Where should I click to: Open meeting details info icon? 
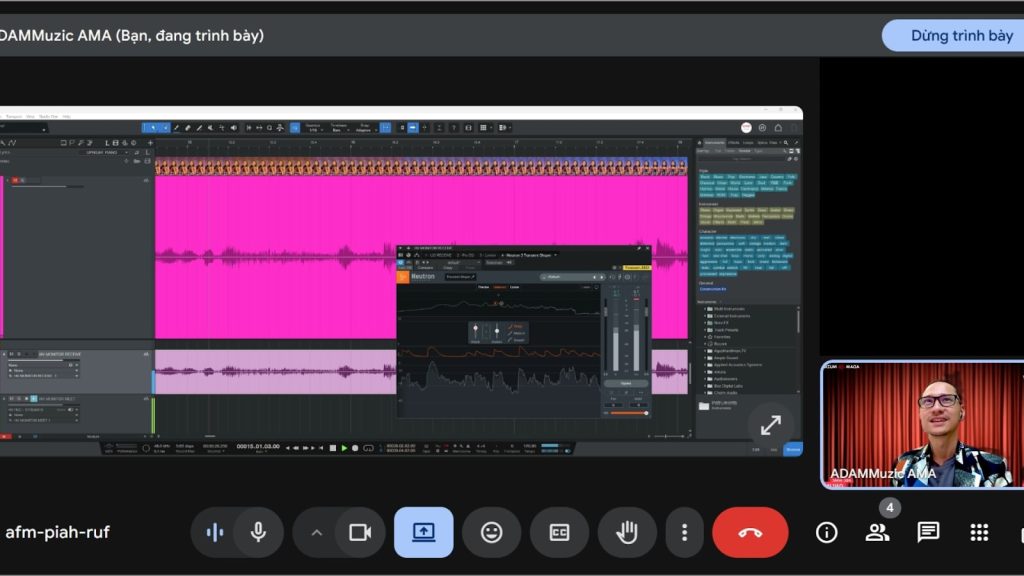pyautogui.click(x=826, y=532)
